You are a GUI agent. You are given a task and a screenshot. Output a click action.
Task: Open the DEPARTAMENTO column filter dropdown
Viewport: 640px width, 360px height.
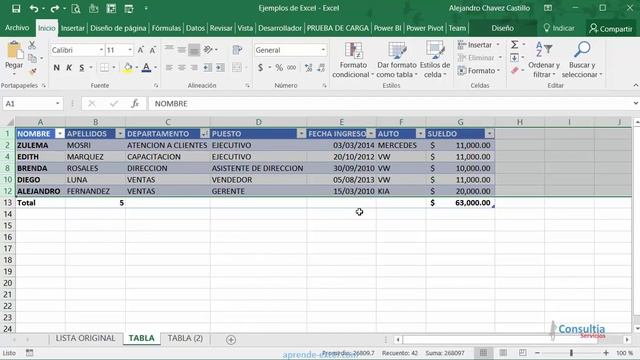[204, 134]
